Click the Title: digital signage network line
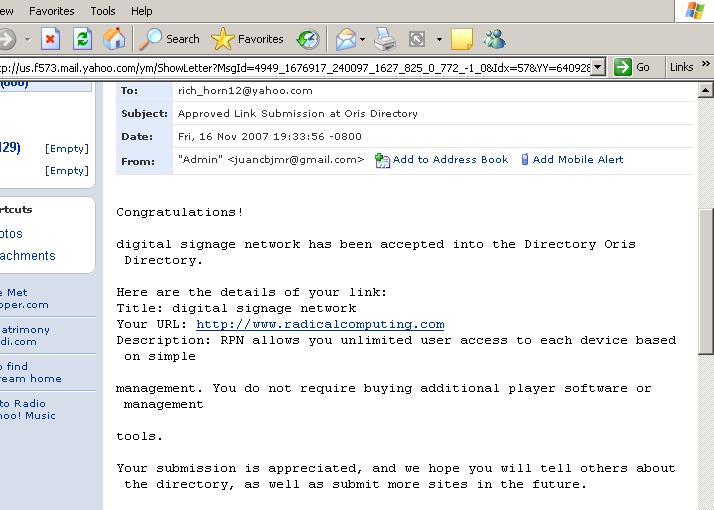 point(236,308)
